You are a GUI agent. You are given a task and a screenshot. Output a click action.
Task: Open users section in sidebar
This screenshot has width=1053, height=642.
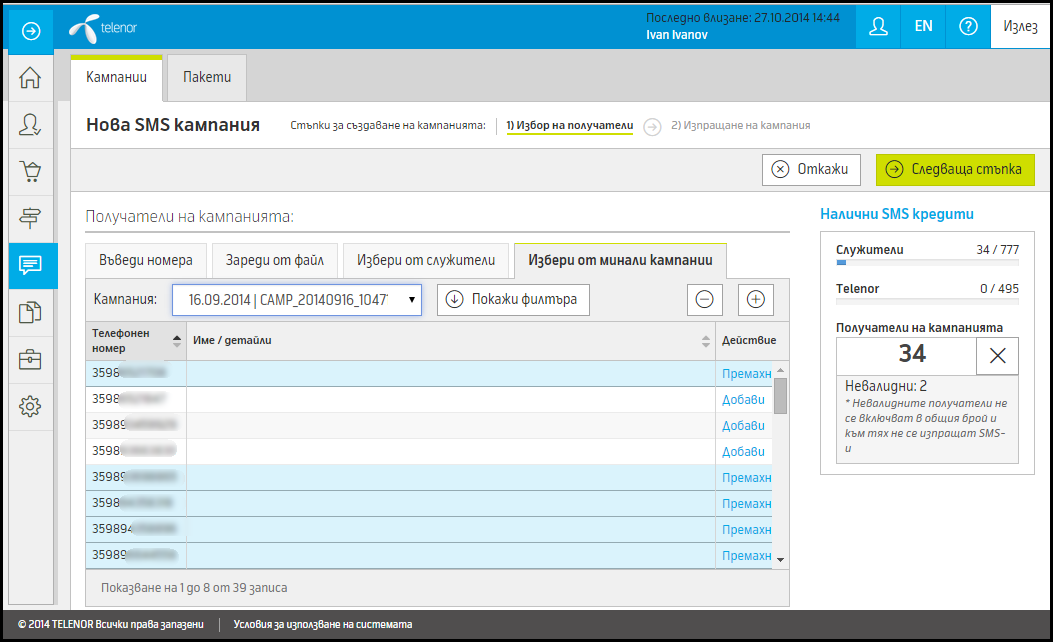[x=30, y=125]
